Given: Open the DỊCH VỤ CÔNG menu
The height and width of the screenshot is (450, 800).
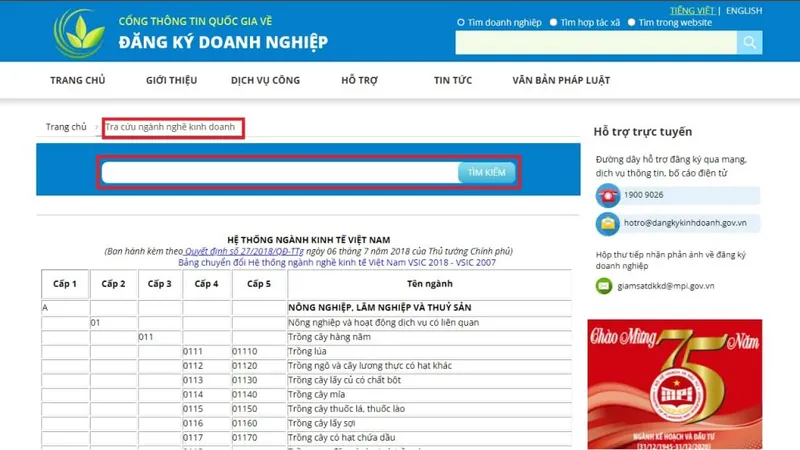Looking at the screenshot, I should click(x=265, y=80).
